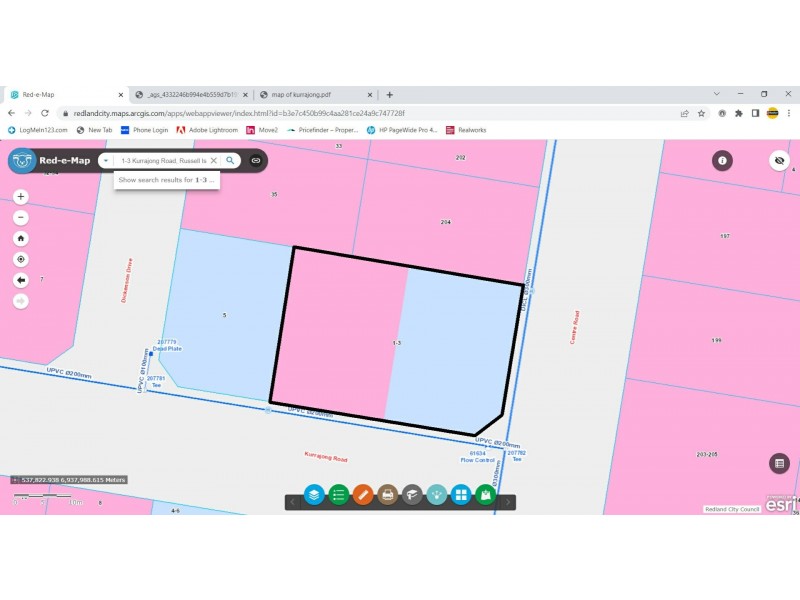
Task: Expand the search source dropdown arrow
Action: tap(105, 160)
